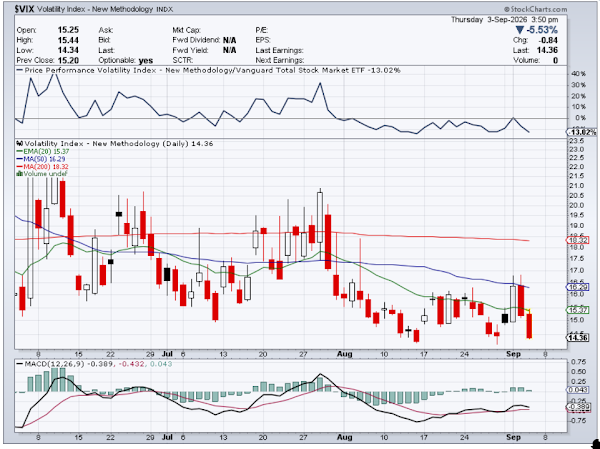Click the green 15.37 EMA(20) axis tag

point(580,310)
